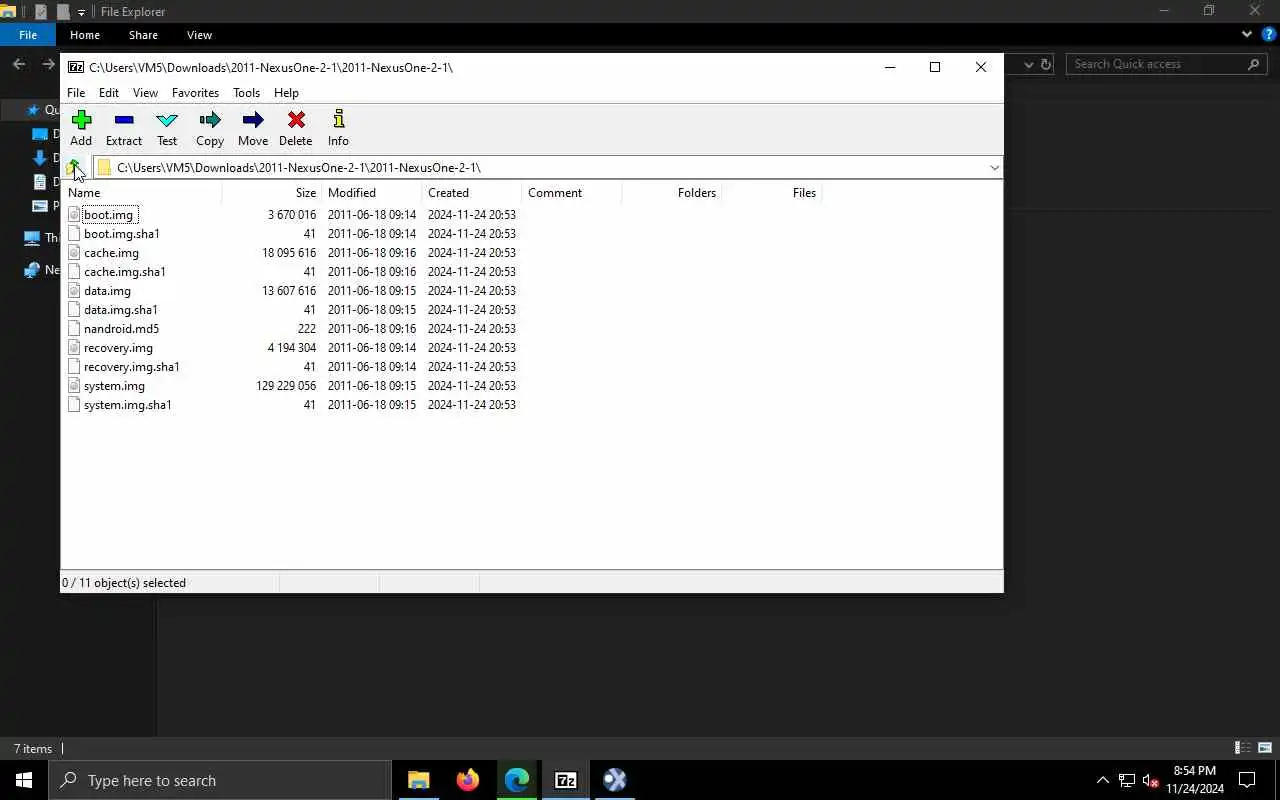Click the muted volume tray icon

pyautogui.click(x=1150, y=780)
